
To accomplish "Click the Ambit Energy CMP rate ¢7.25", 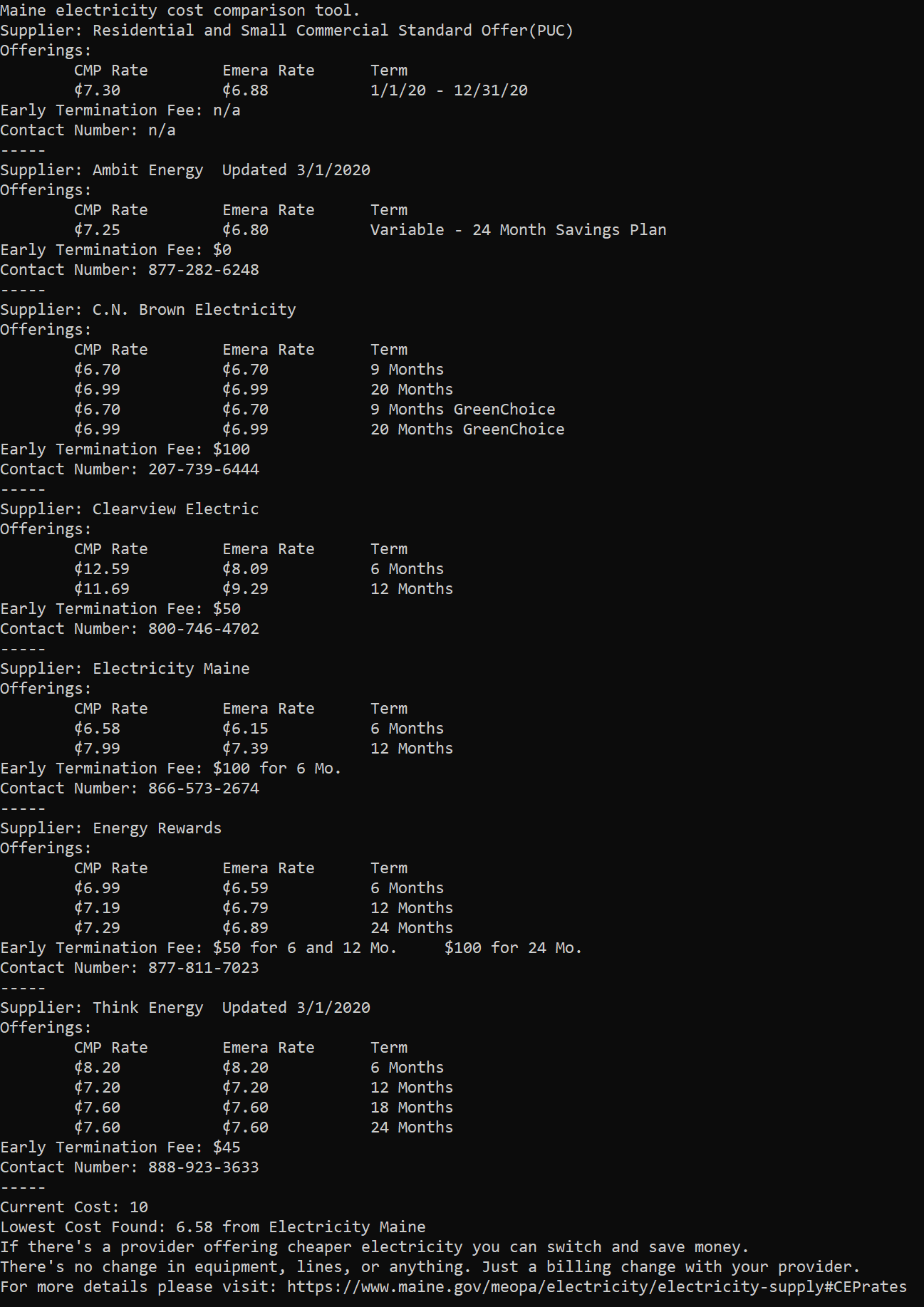I will 98,230.
